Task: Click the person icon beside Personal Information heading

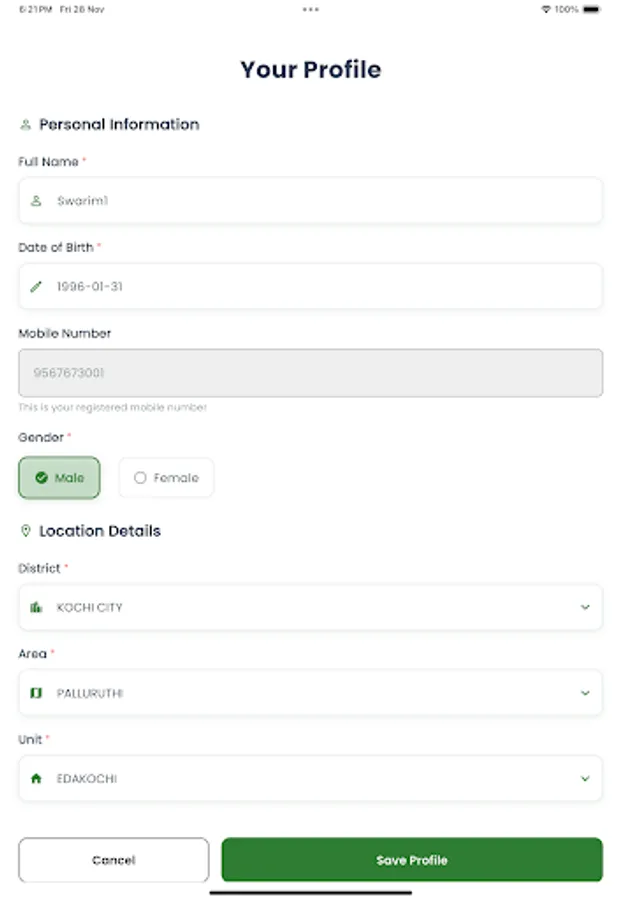Action: [x=25, y=124]
